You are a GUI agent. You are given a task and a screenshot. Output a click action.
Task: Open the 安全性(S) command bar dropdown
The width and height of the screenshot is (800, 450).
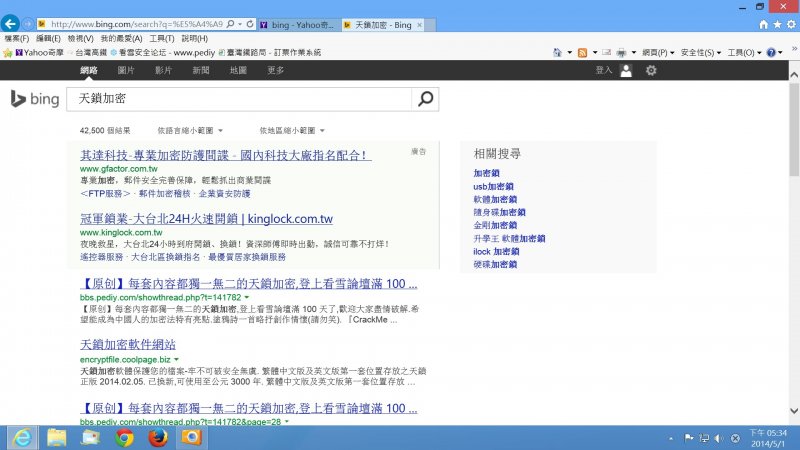701,52
